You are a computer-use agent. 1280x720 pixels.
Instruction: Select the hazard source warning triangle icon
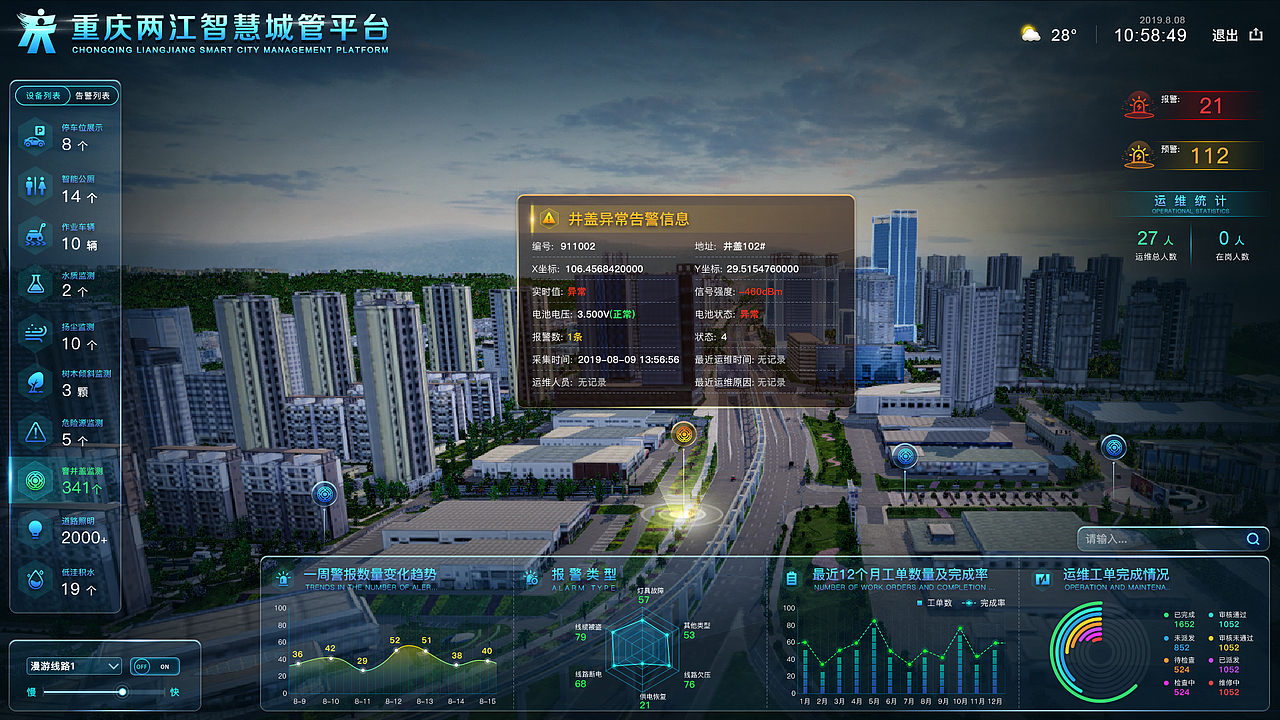pyautogui.click(x=35, y=432)
